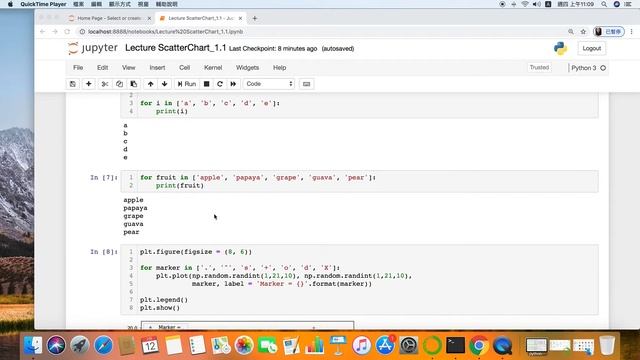Go forward in browser
Screen dimensions: 640x360
pos(55,31)
